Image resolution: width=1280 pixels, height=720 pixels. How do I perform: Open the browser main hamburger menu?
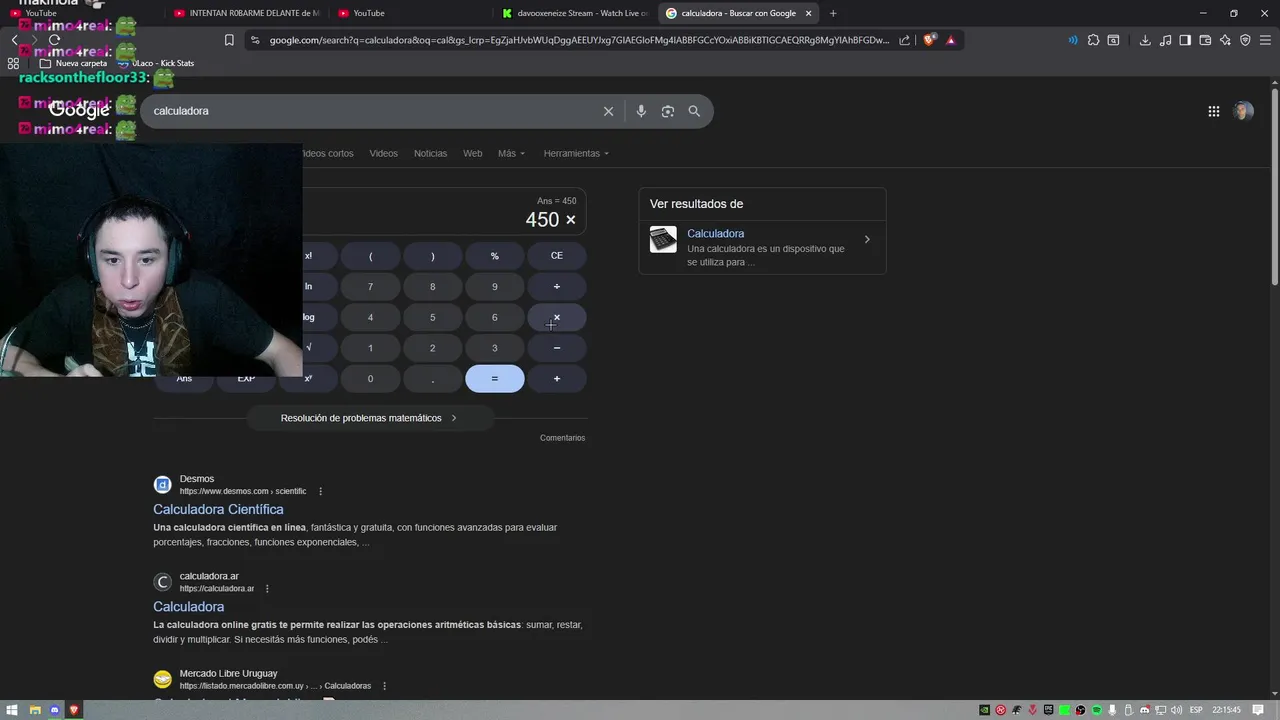[x=1265, y=40]
